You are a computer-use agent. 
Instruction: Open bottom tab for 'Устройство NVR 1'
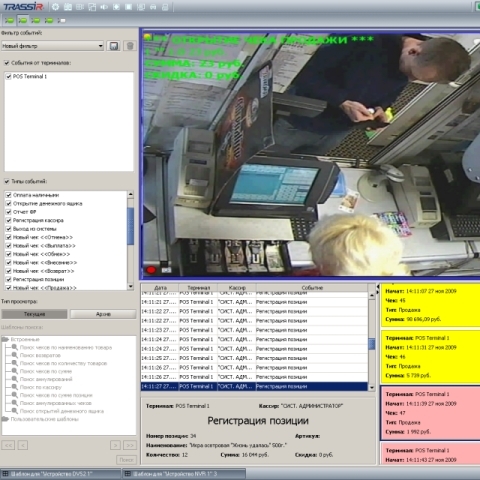click(x=184, y=474)
